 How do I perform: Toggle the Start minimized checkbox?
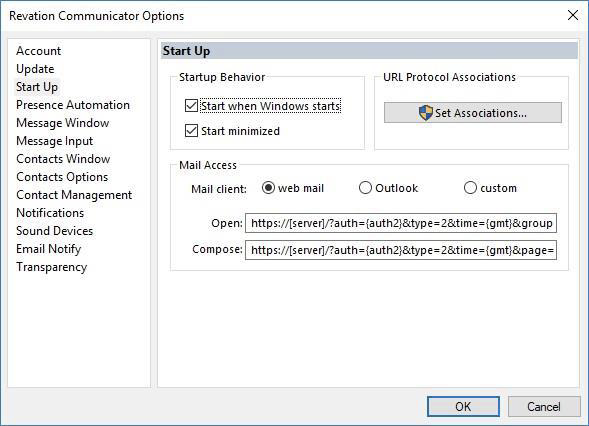pyautogui.click(x=191, y=131)
